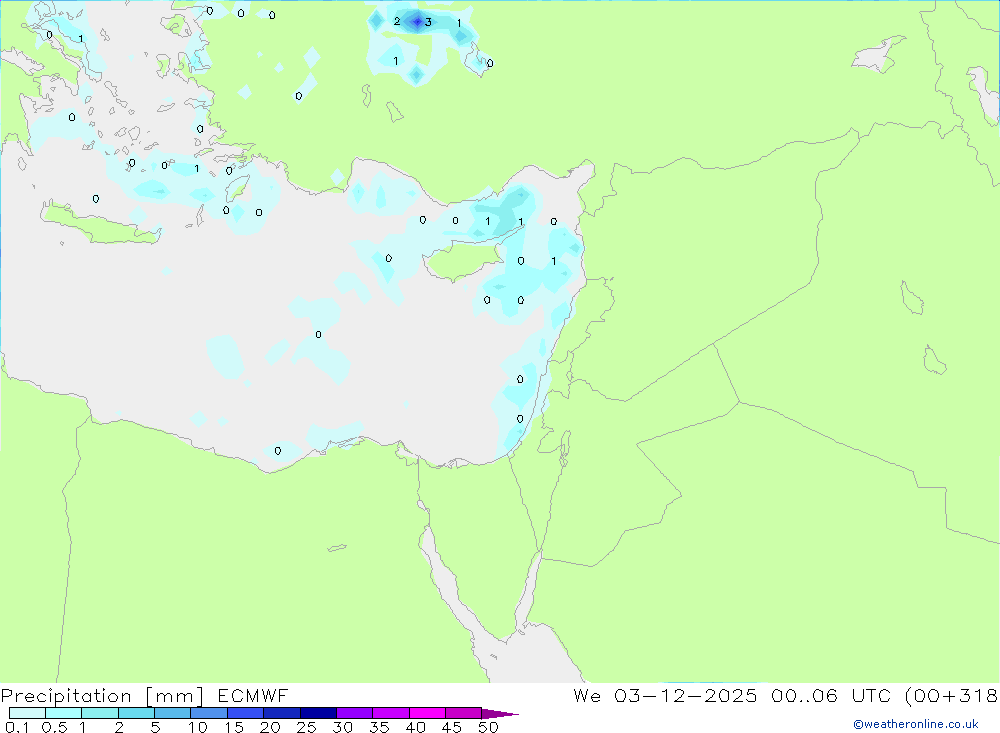Click the '0.1' legend scale label
The image size is (1000, 733).
[17, 727]
